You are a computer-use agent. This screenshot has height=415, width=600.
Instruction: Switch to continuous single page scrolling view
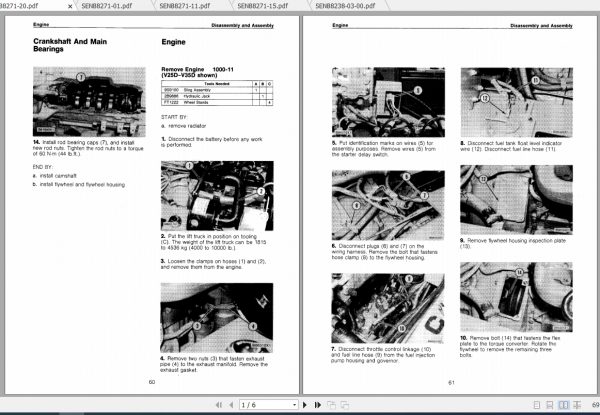click(549, 405)
